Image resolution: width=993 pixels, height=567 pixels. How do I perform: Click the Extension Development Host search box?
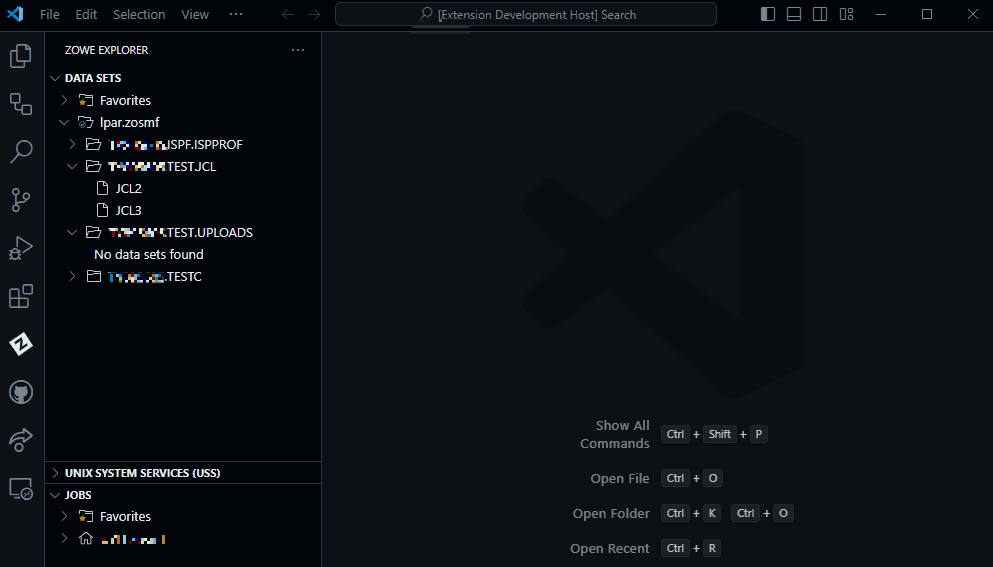(526, 14)
